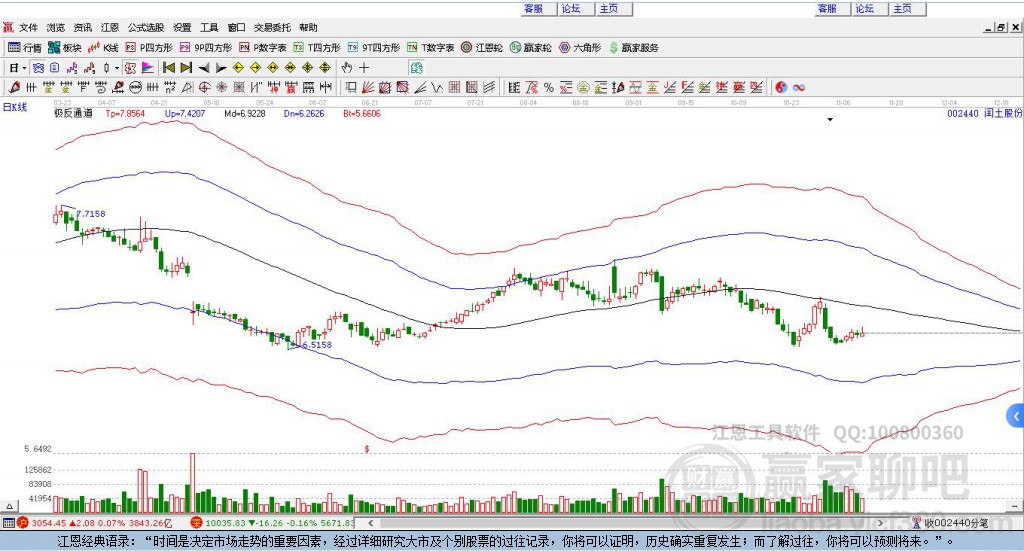The width and height of the screenshot is (1024, 551).
Task: Click the right 主页 link
Action: (902, 8)
